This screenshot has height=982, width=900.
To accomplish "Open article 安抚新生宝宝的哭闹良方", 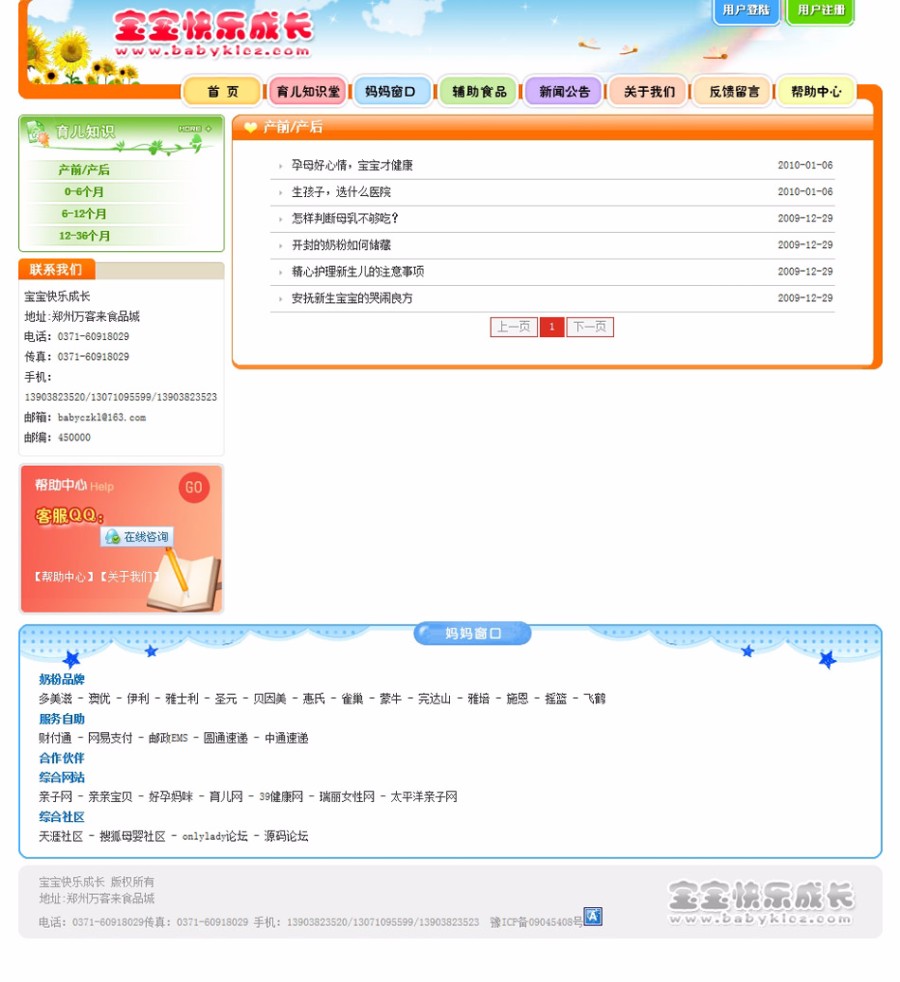I will tap(352, 298).
